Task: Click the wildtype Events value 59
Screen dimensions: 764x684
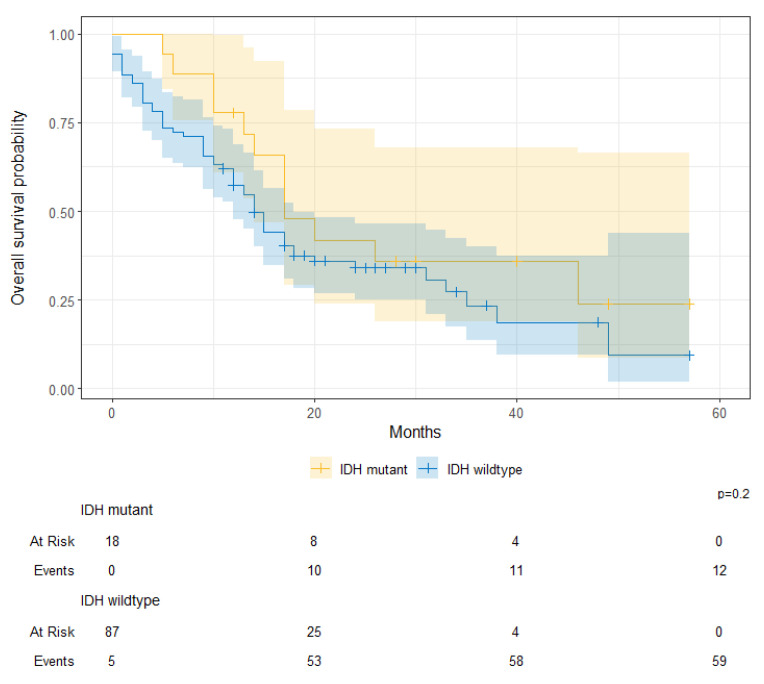Action: 719,661
